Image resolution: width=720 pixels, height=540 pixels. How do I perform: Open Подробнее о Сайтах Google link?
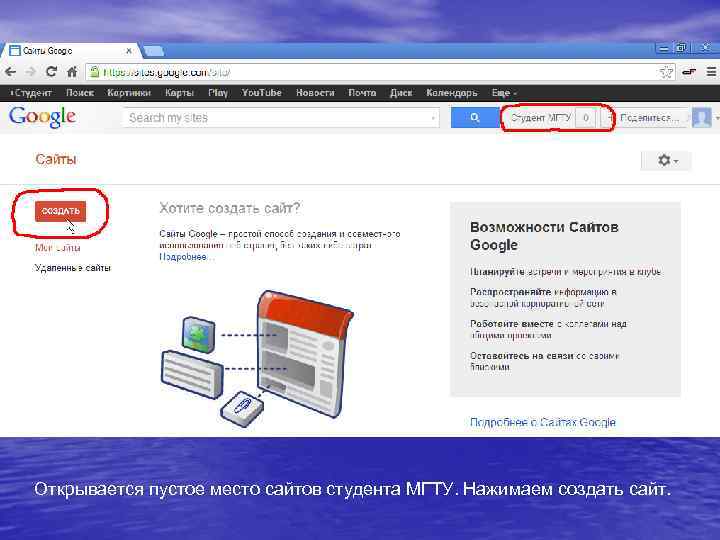[x=543, y=422]
